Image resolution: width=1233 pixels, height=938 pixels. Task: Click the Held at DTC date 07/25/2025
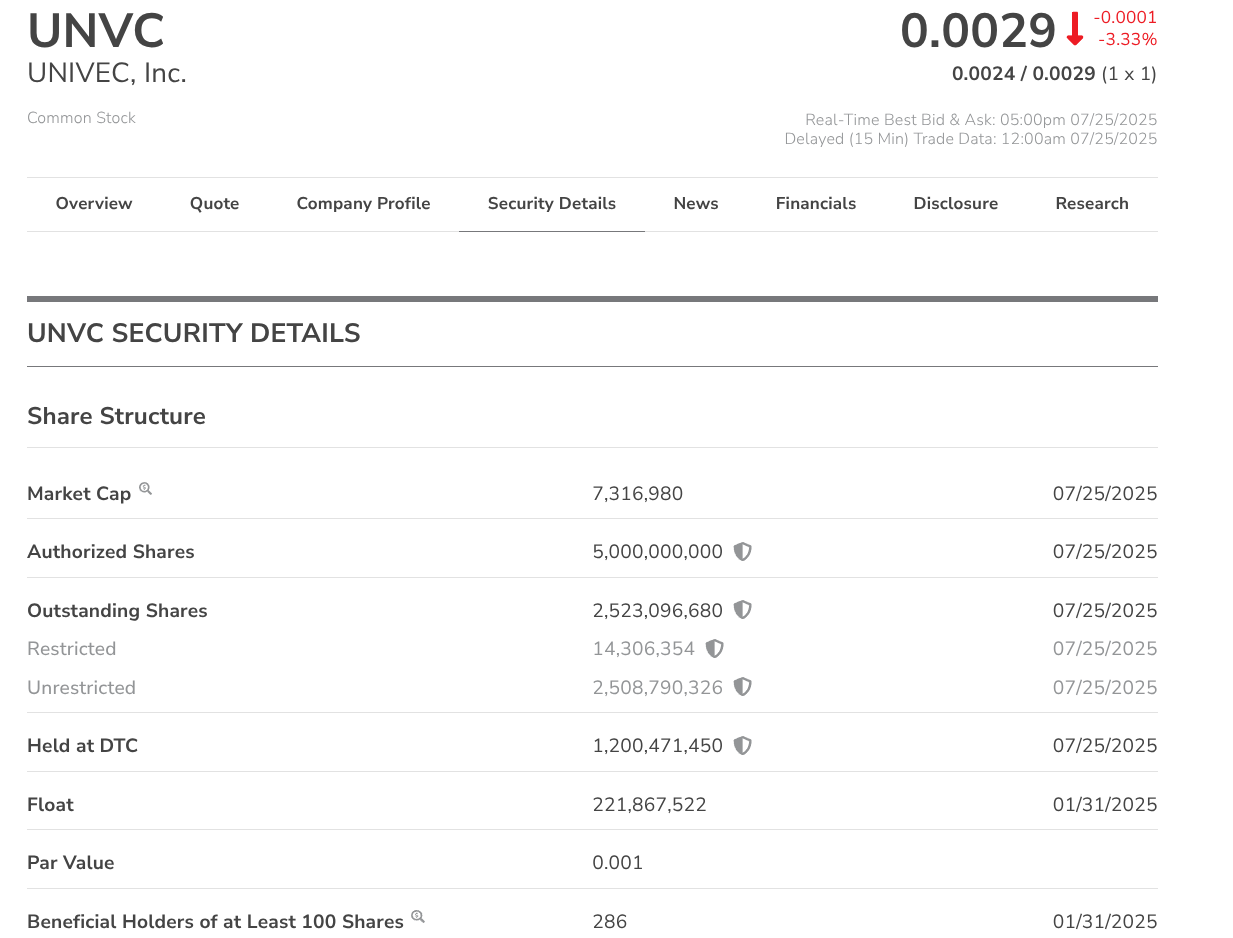pos(1105,746)
